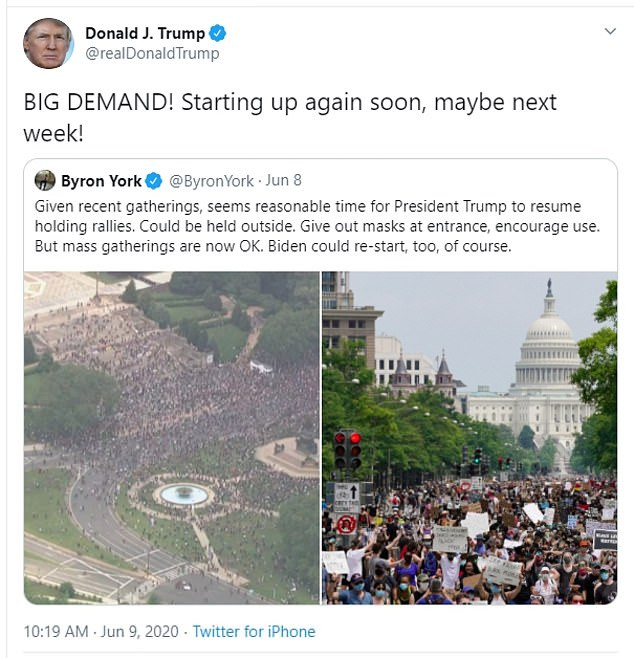Click the blue verified badge beside Donald J. Trump
This screenshot has height=658, width=634.
(217, 33)
